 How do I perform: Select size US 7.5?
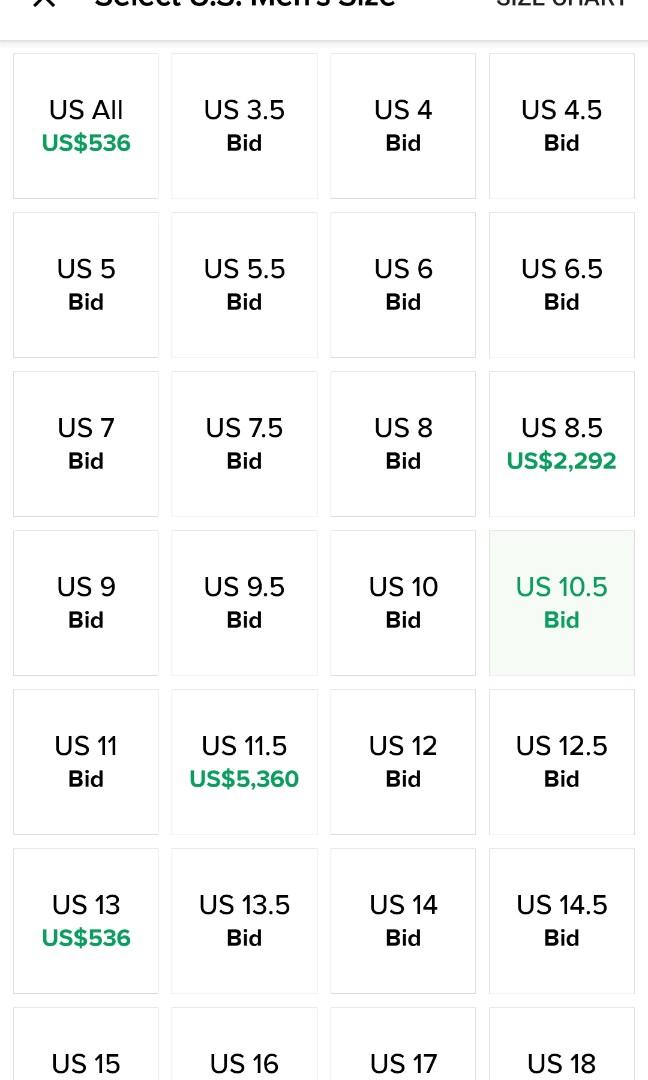[244, 444]
